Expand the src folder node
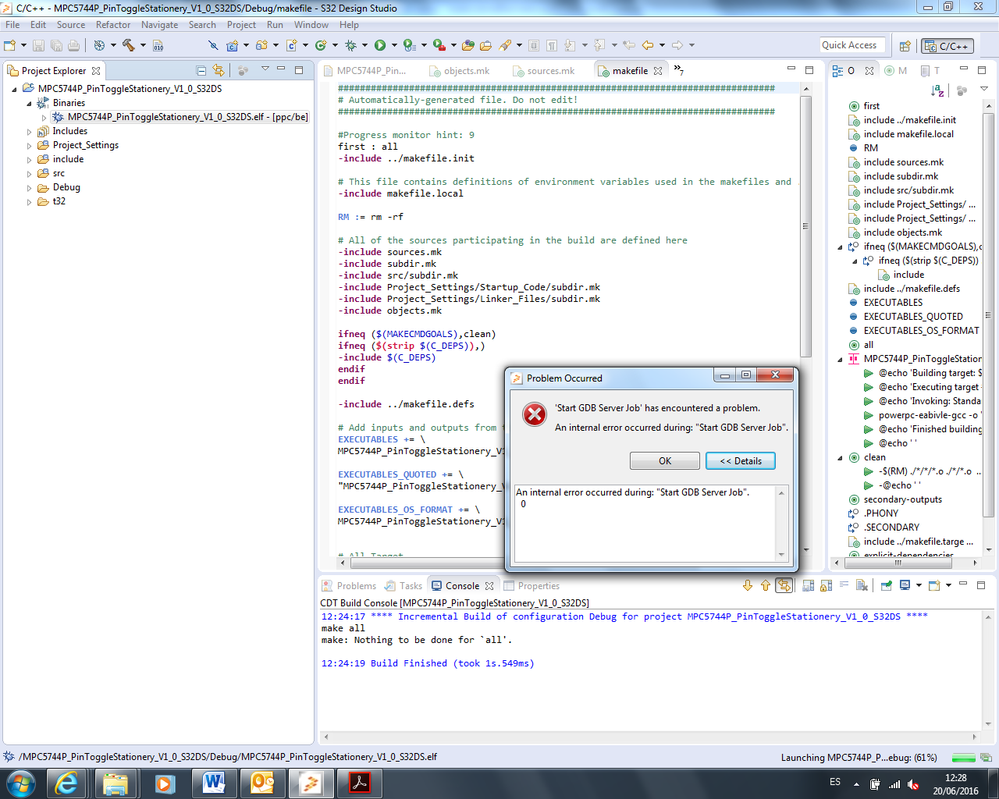999x799 pixels. click(29, 173)
